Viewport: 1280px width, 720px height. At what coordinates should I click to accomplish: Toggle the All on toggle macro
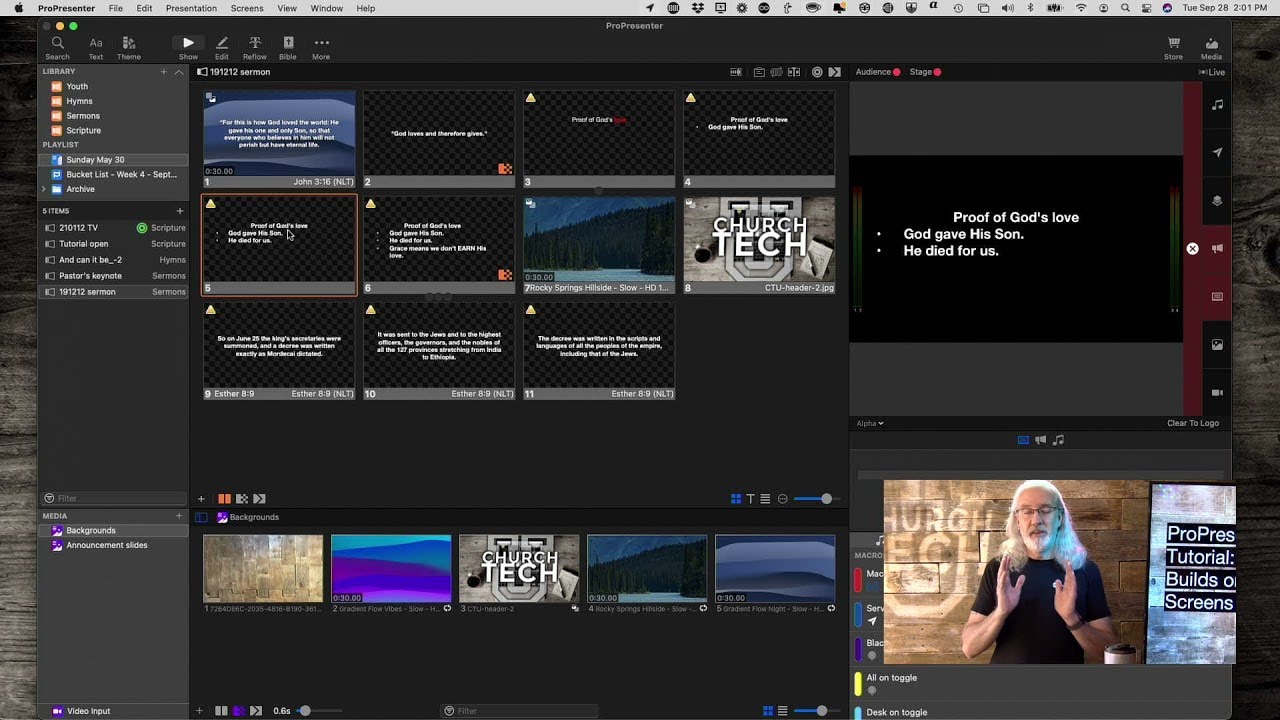pos(891,678)
